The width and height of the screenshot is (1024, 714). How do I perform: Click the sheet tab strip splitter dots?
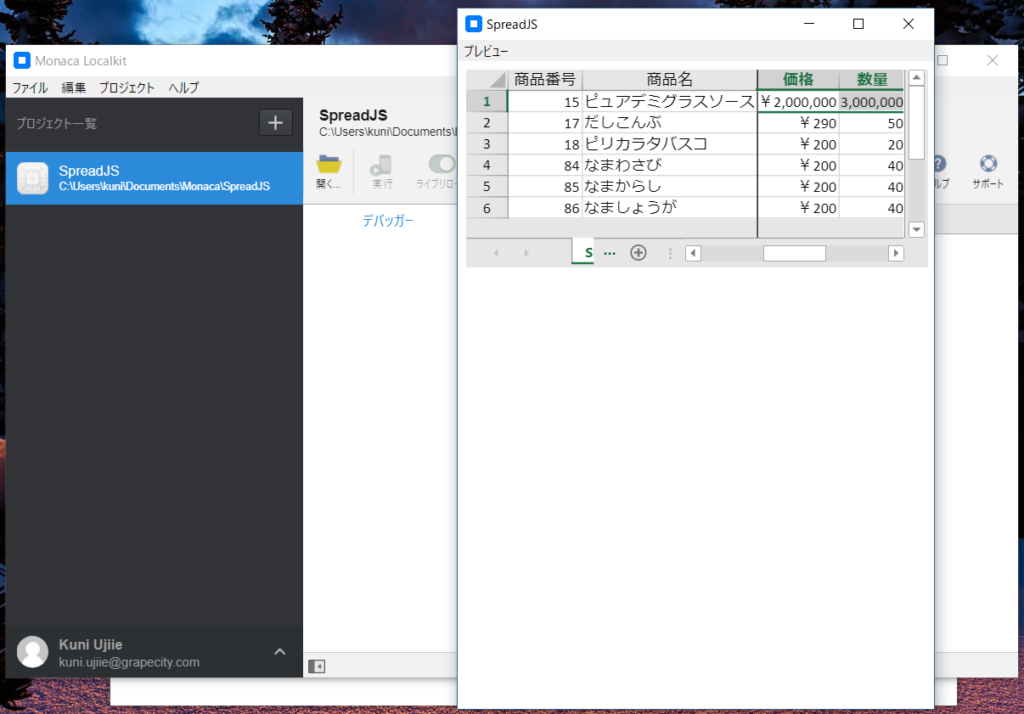coord(670,253)
